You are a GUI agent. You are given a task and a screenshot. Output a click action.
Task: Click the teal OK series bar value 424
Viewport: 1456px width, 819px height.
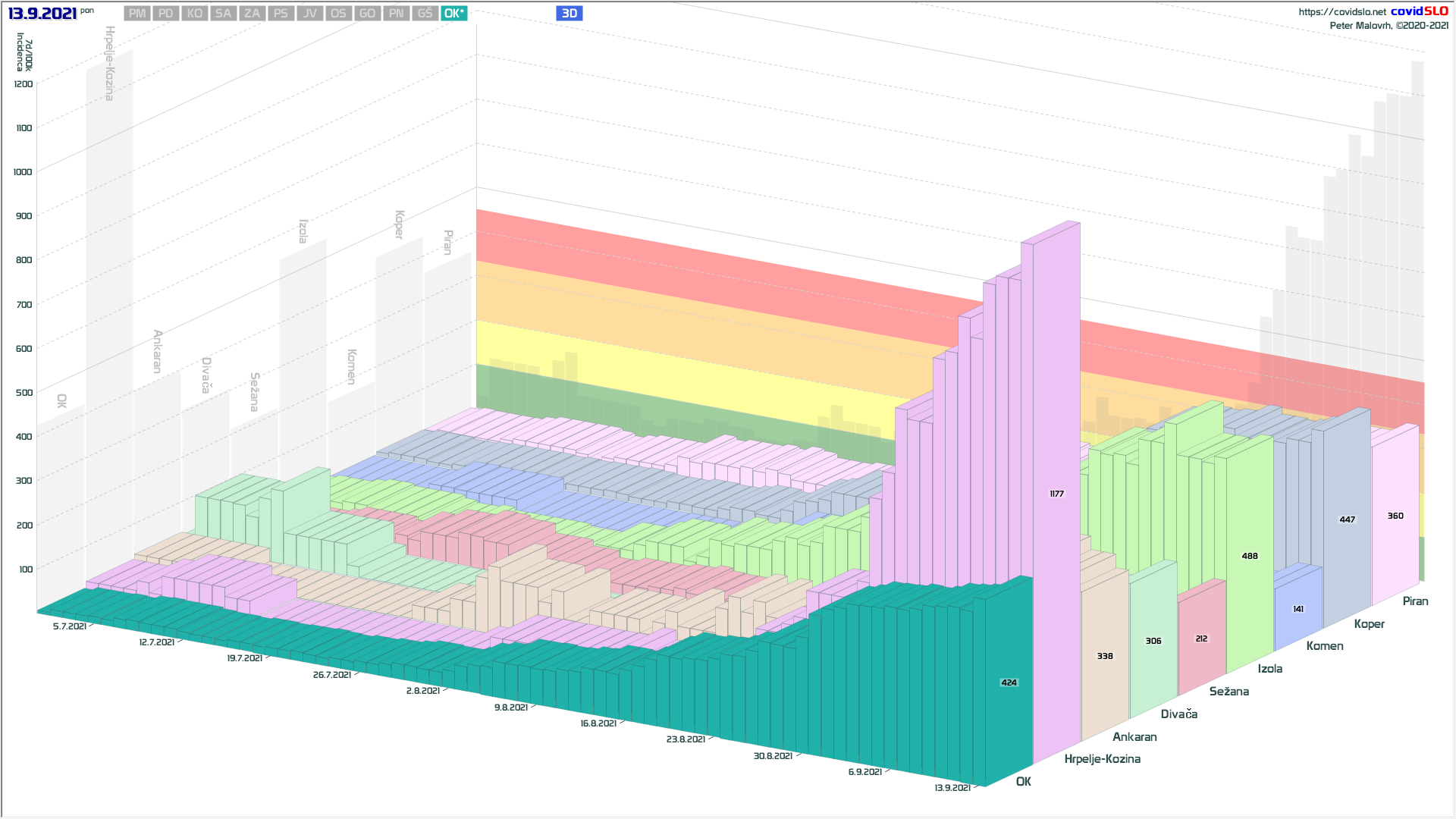pos(1009,682)
